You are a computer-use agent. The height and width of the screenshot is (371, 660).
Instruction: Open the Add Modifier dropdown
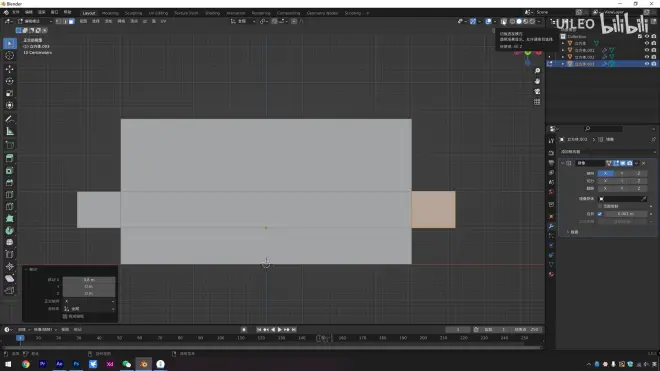tap(607, 152)
